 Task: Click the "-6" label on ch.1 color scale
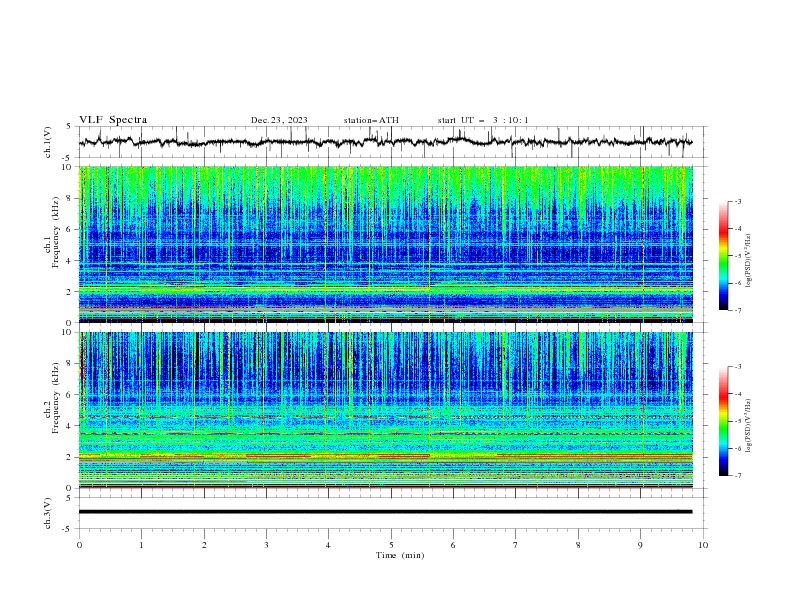tap(737, 283)
